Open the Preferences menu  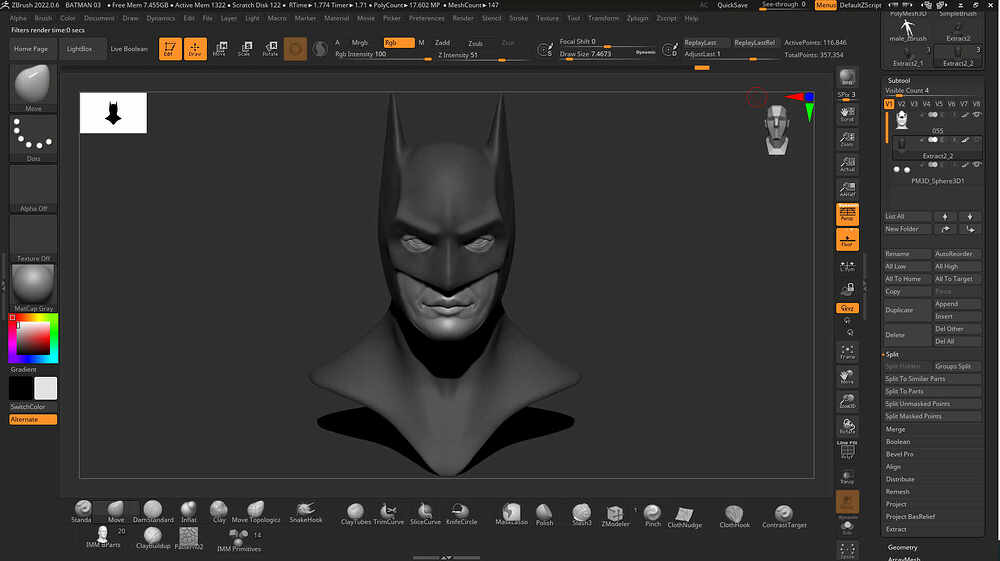point(427,18)
